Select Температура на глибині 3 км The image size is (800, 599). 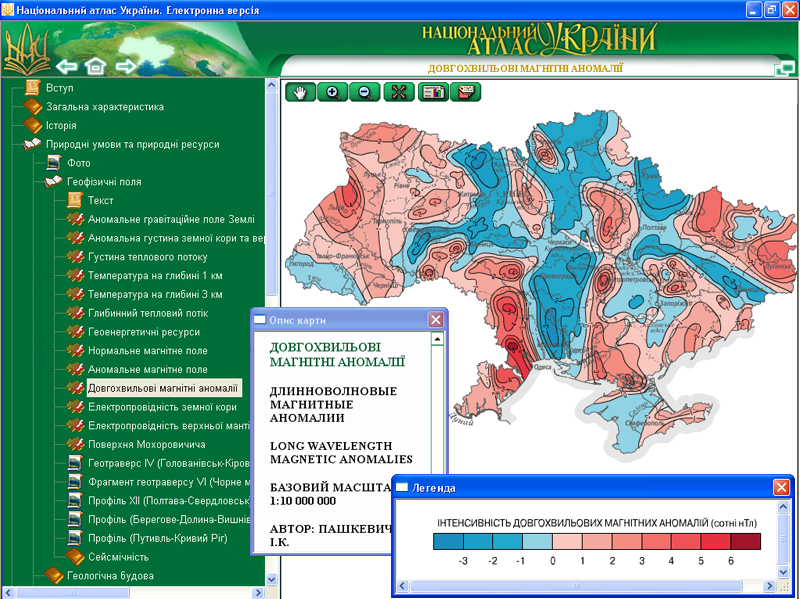155,294
